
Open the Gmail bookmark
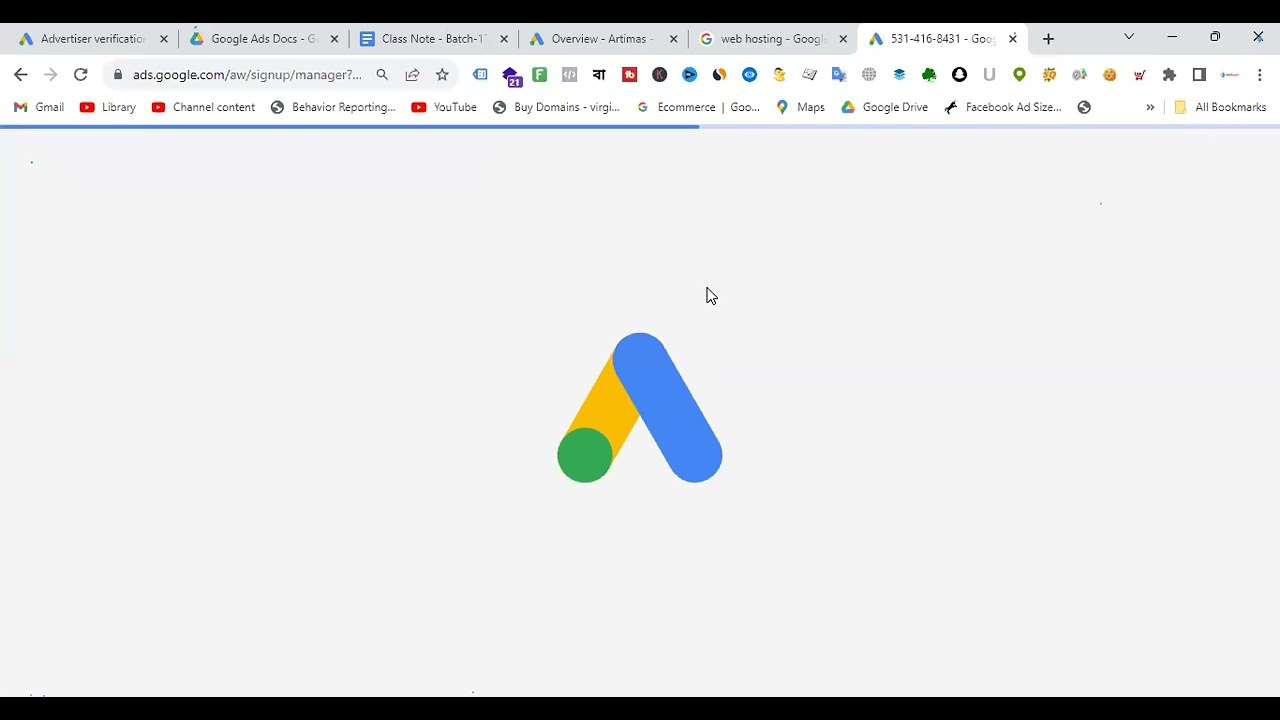39,107
